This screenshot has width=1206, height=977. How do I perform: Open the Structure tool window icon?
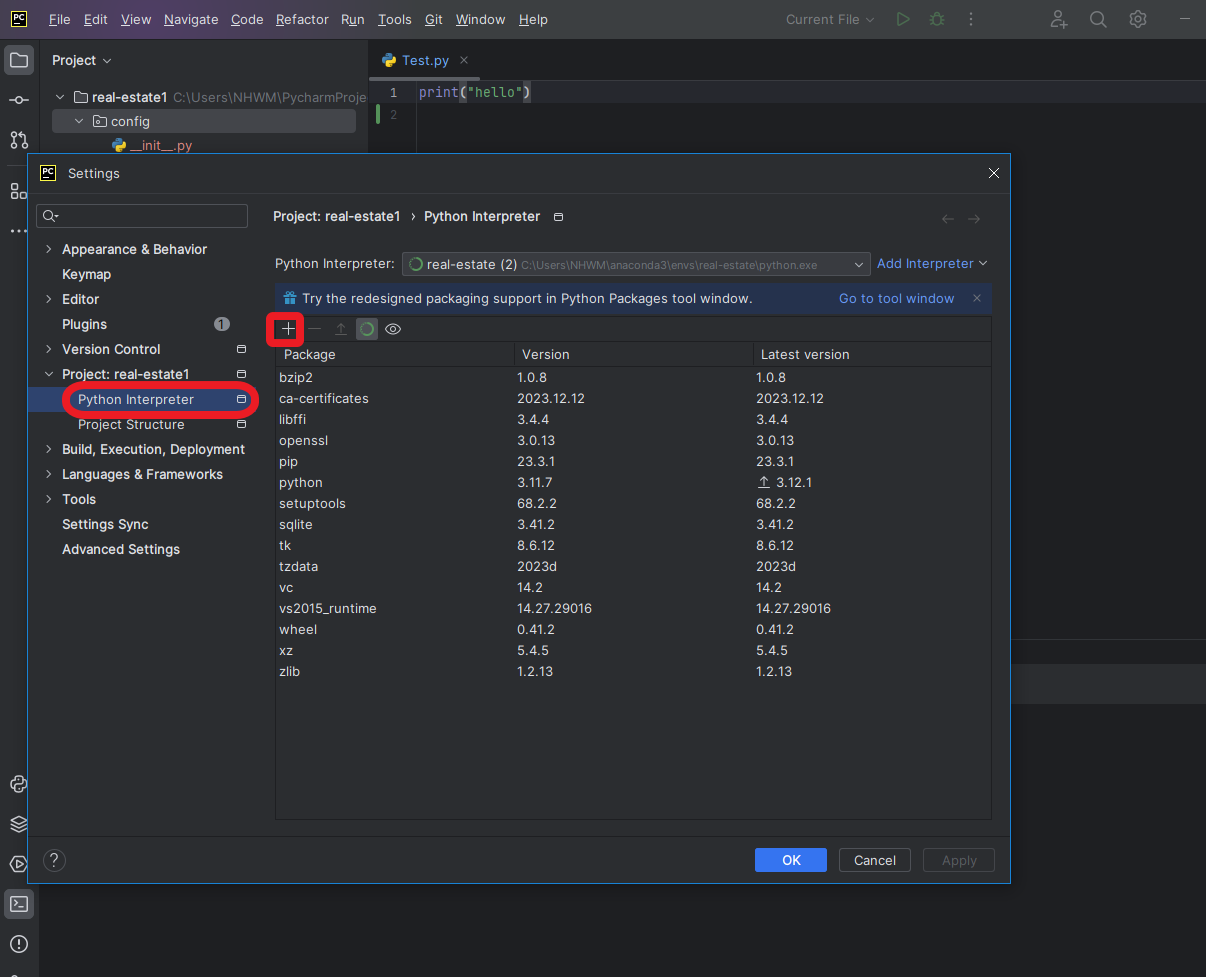(17, 191)
